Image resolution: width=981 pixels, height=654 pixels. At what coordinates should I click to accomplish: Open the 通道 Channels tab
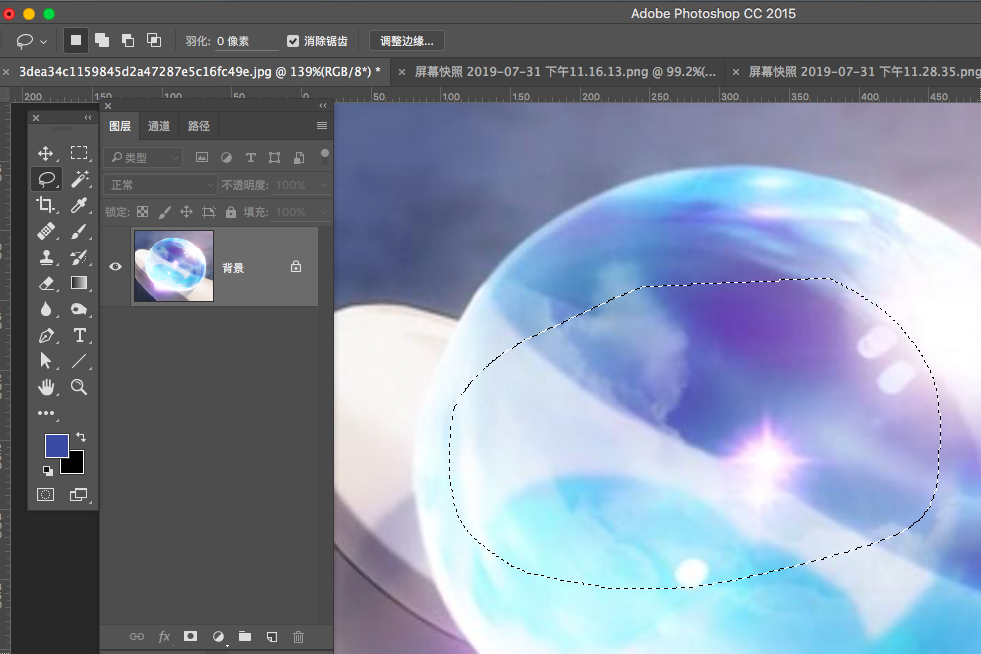point(159,126)
